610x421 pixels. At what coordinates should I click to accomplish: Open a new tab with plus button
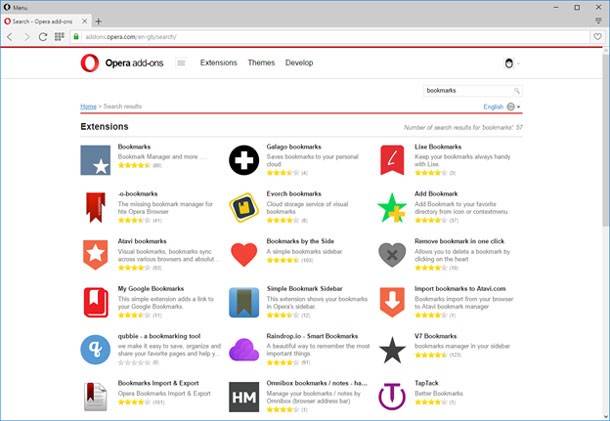pyautogui.click(x=99, y=21)
